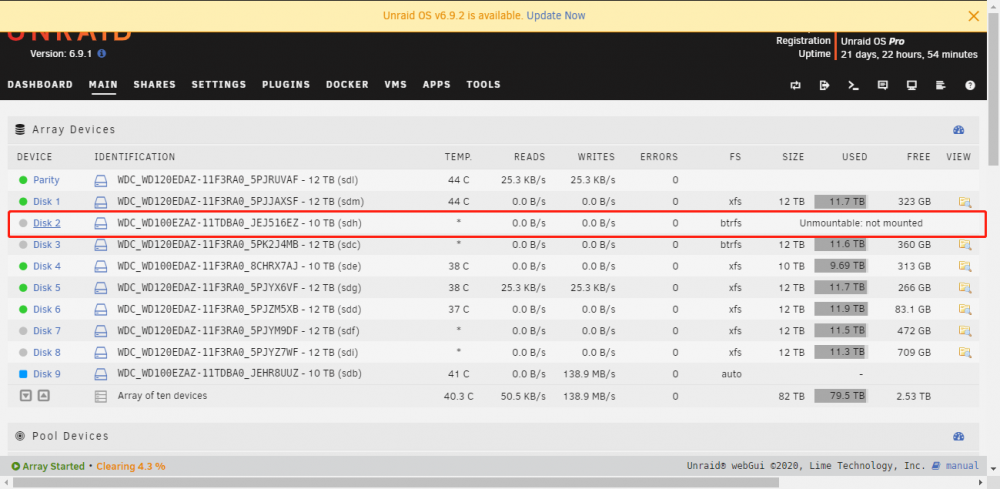Click the 'Clearing 4.3 %' status text
The width and height of the screenshot is (1000, 489).
pos(131,466)
